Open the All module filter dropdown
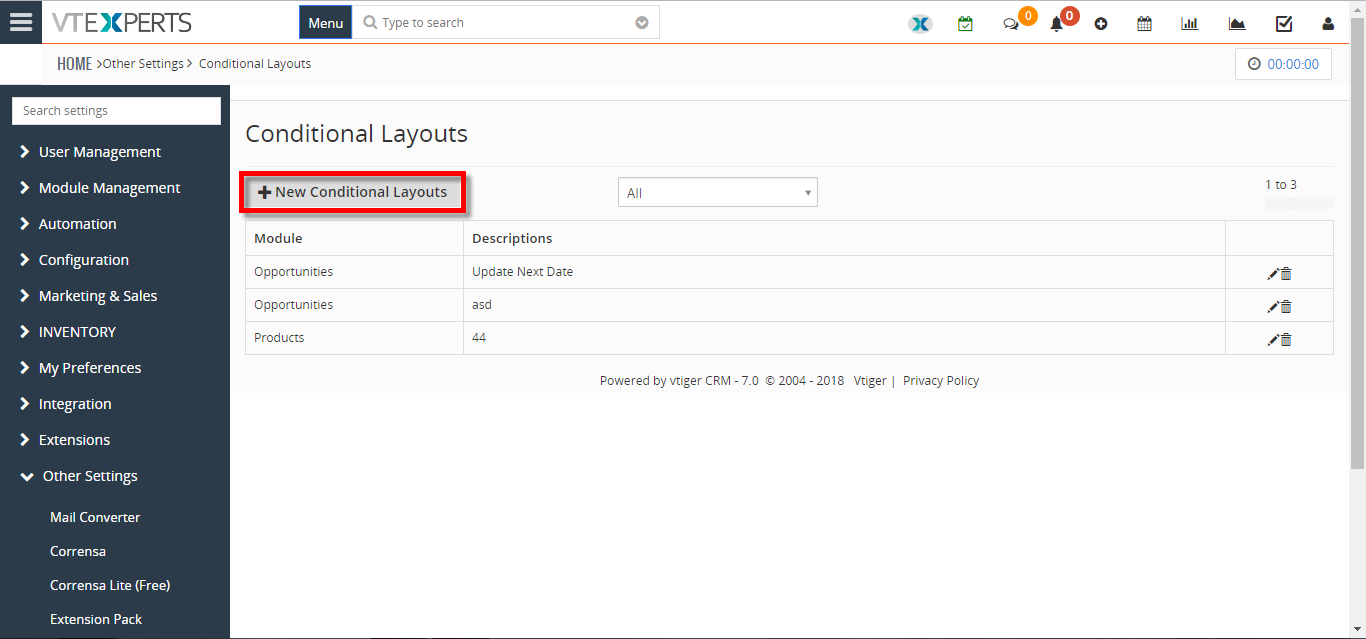The height and width of the screenshot is (639, 1366). pyautogui.click(x=718, y=193)
